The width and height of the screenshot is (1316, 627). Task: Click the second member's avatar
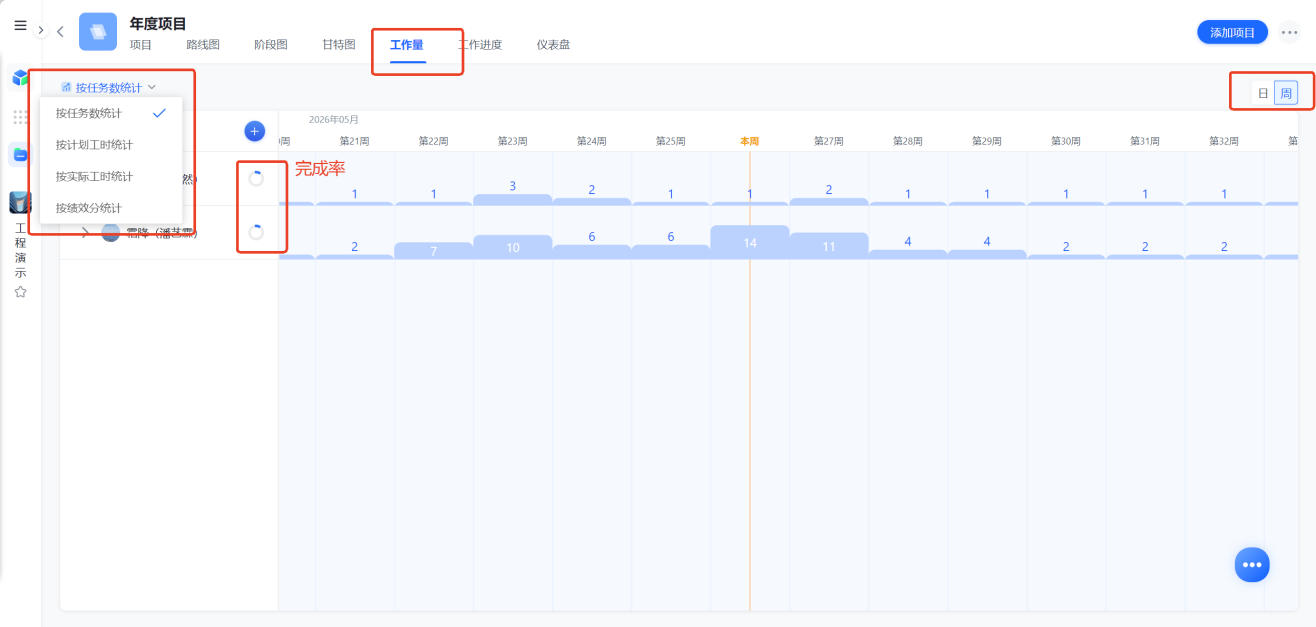(111, 233)
